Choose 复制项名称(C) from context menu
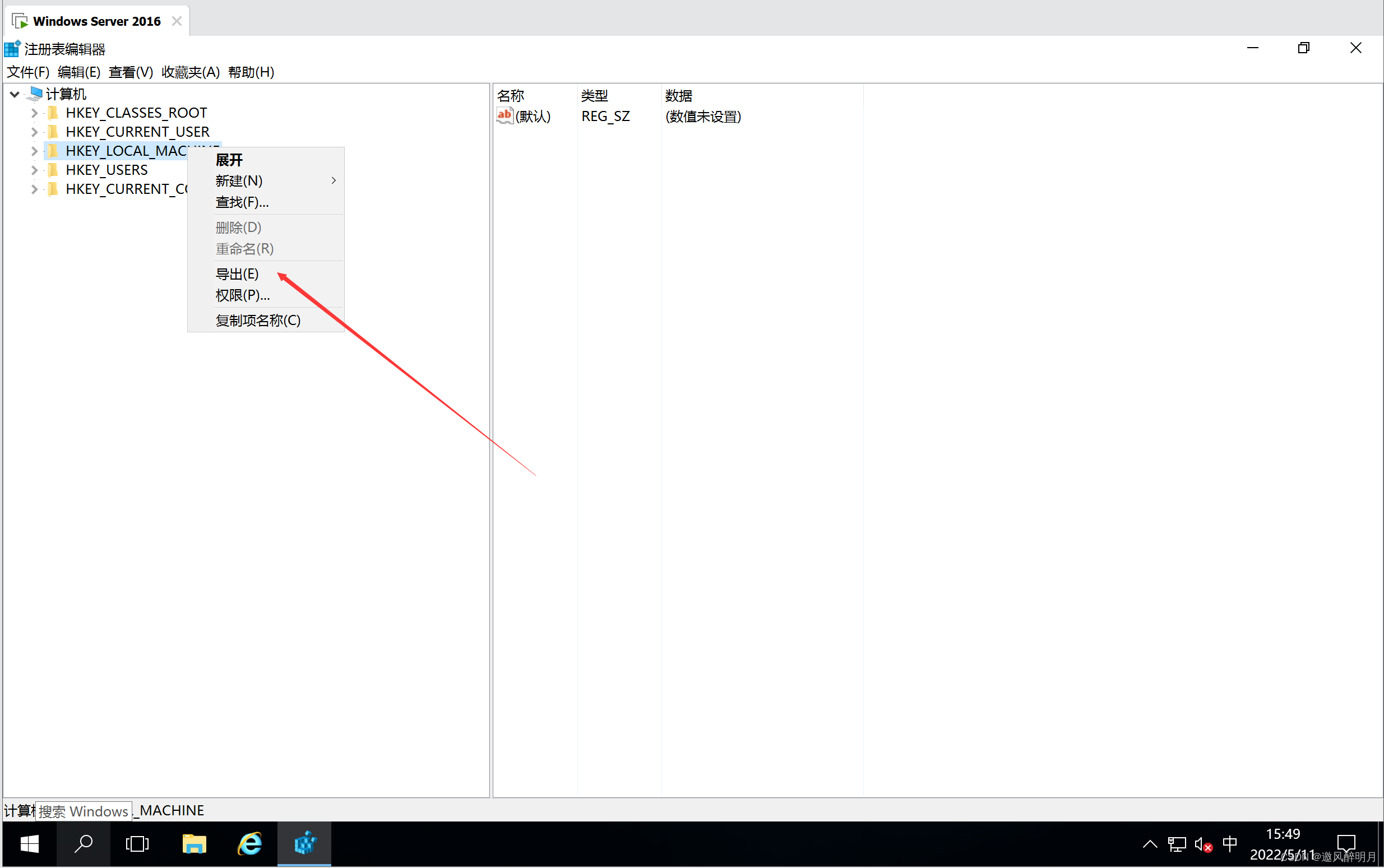 point(266,321)
